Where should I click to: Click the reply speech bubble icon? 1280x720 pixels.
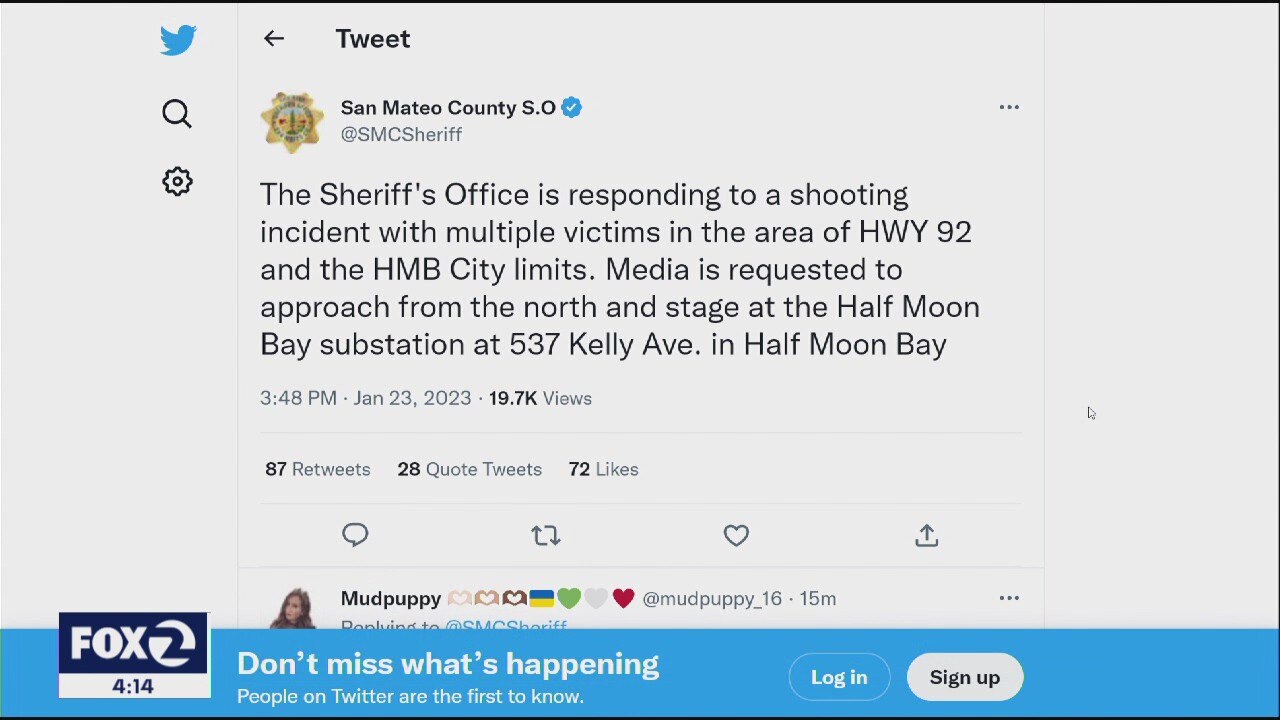point(355,535)
